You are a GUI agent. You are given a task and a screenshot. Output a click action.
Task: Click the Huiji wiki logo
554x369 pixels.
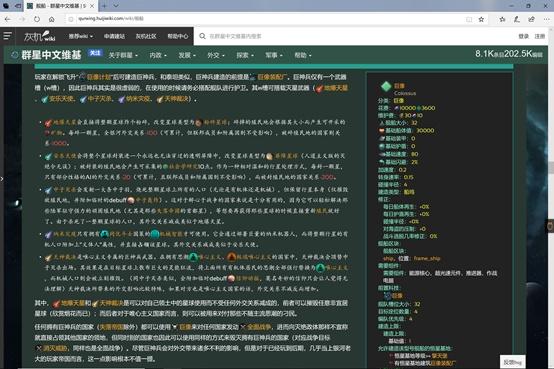pos(40,36)
